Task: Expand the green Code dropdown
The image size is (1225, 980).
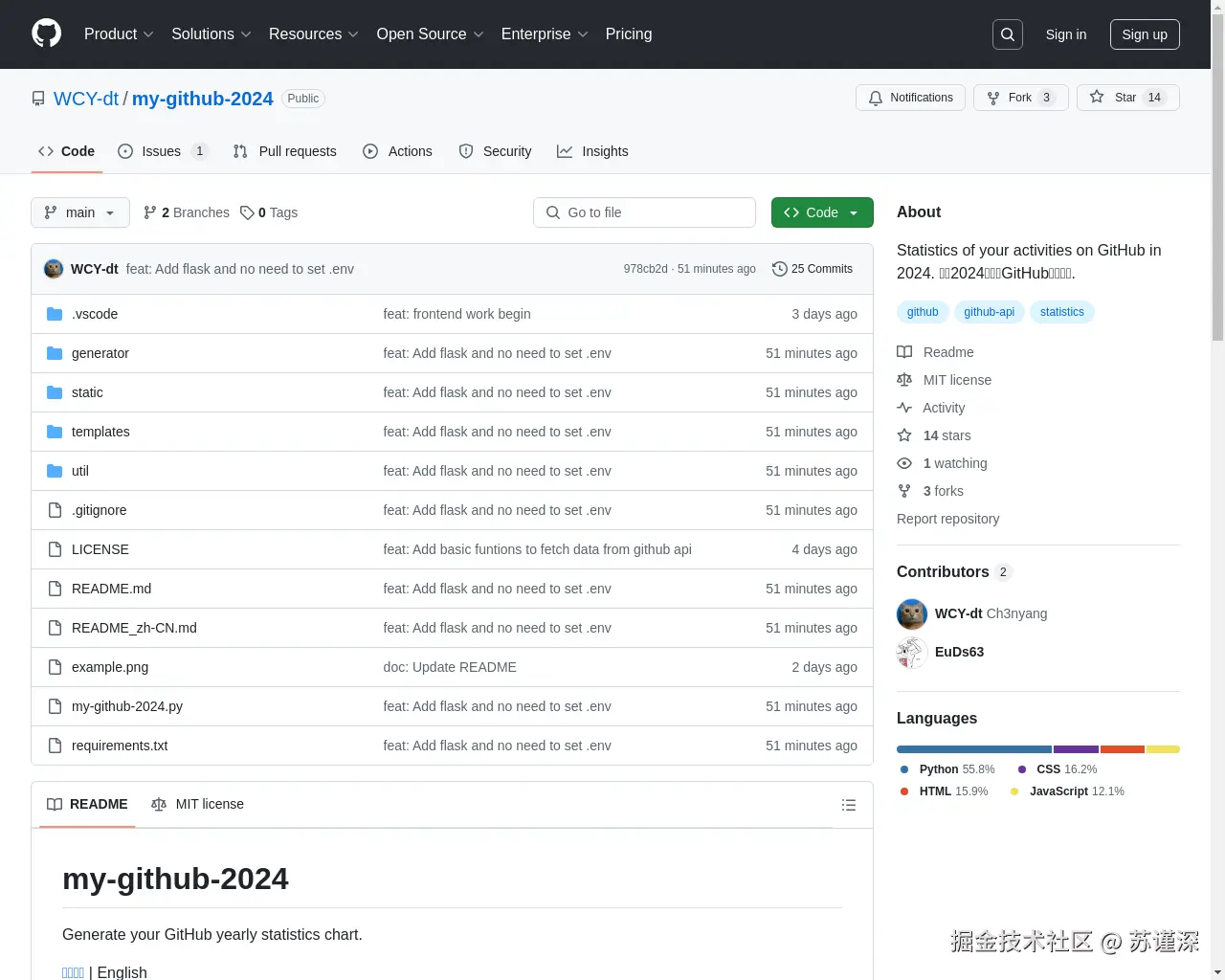Action: coord(821,212)
